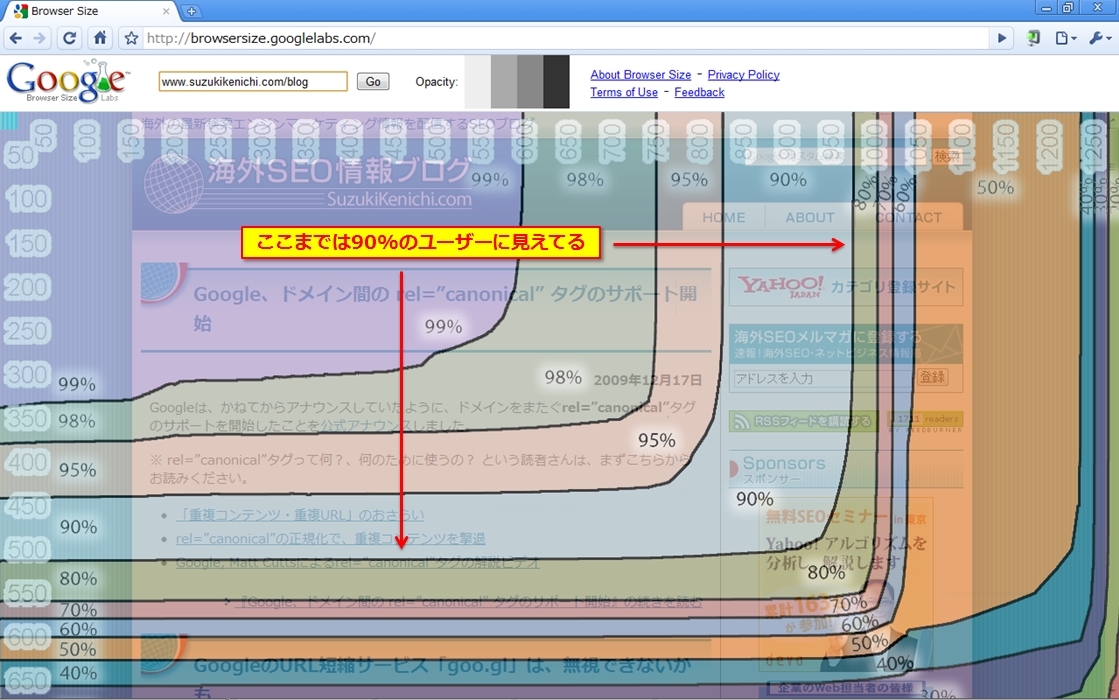
Task: Click the Google Browser Size Labs logo
Action: coord(67,81)
